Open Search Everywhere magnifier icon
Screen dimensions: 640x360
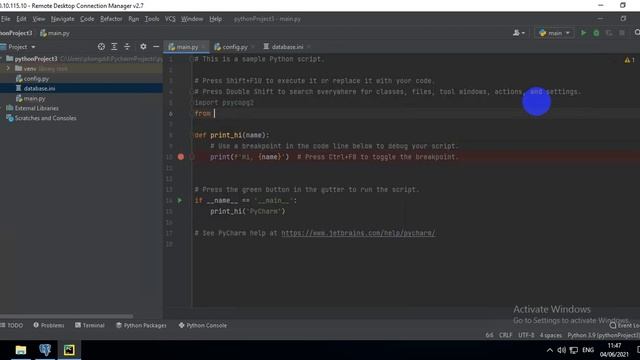637,33
